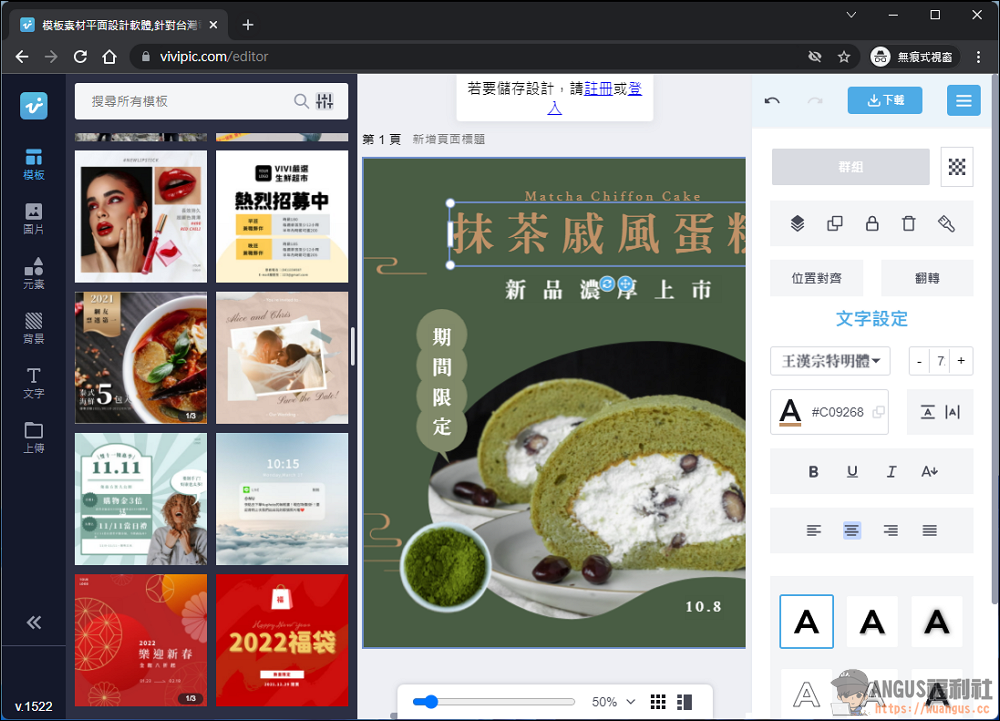
Task: Open the 背景 background sidebar tab
Action: [x=33, y=328]
